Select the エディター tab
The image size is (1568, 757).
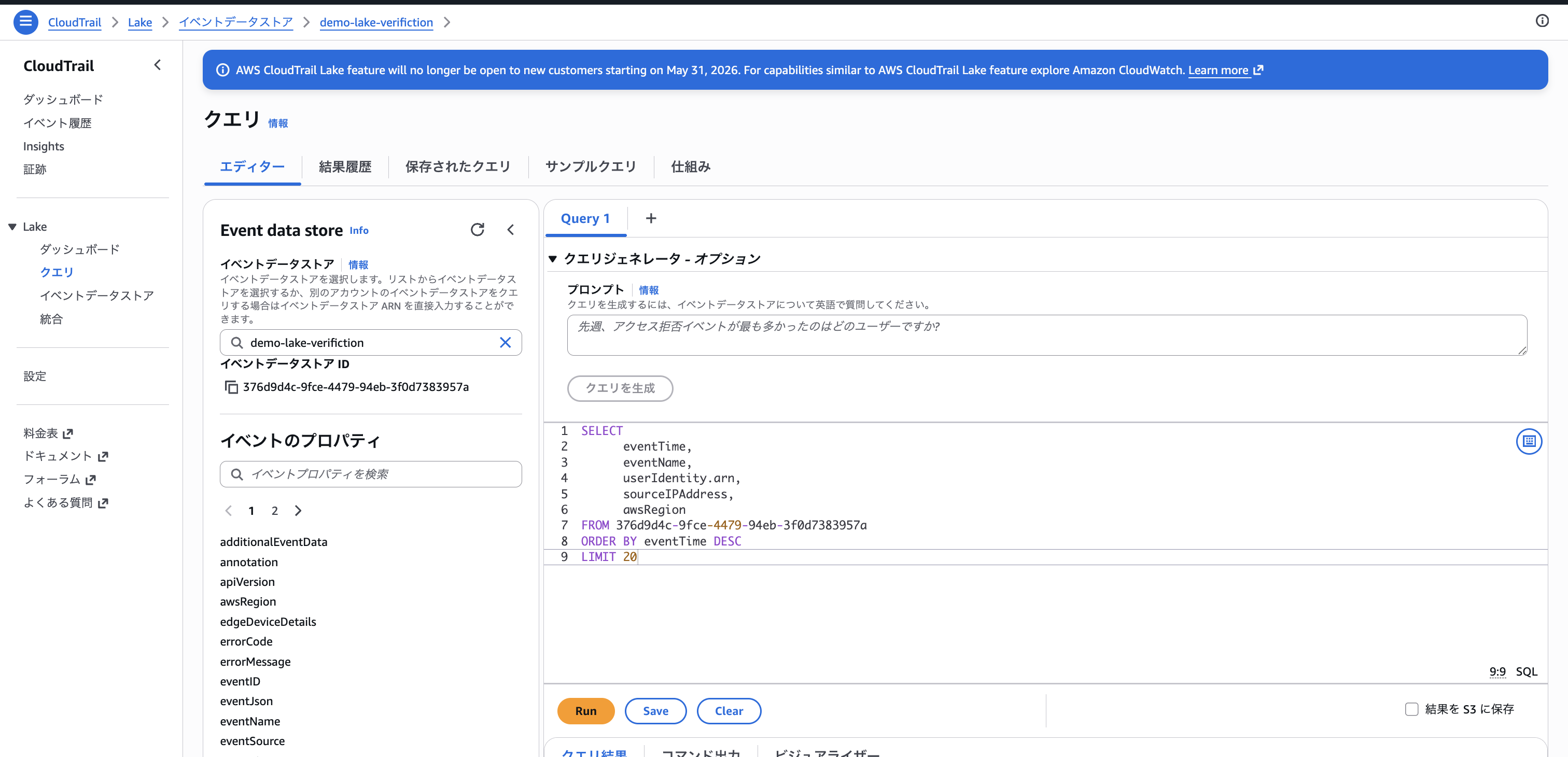[x=252, y=167]
